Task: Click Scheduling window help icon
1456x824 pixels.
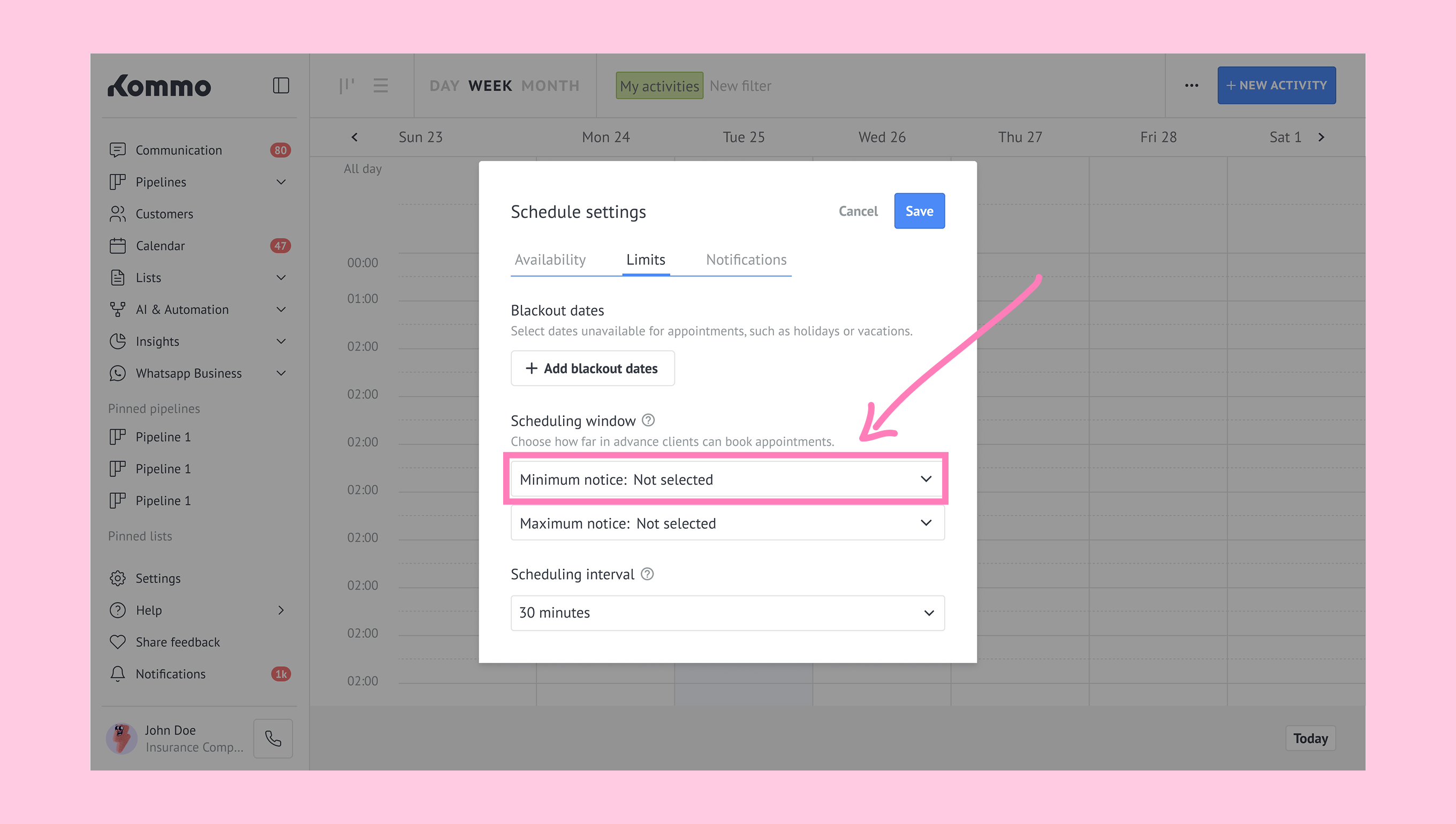Action: click(648, 421)
